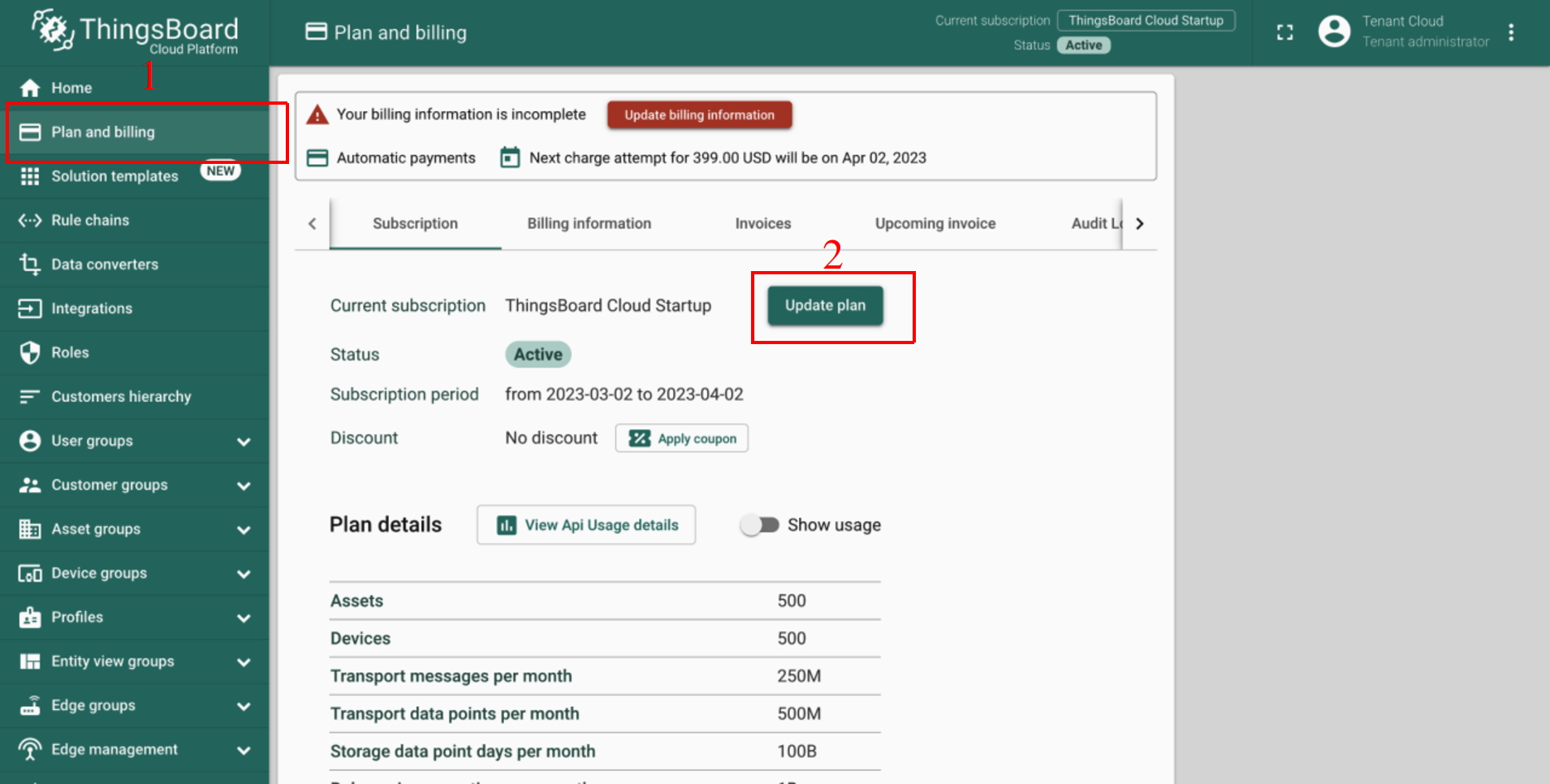The image size is (1550, 784).
Task: Open Rule chains from sidebar
Action: [90, 220]
